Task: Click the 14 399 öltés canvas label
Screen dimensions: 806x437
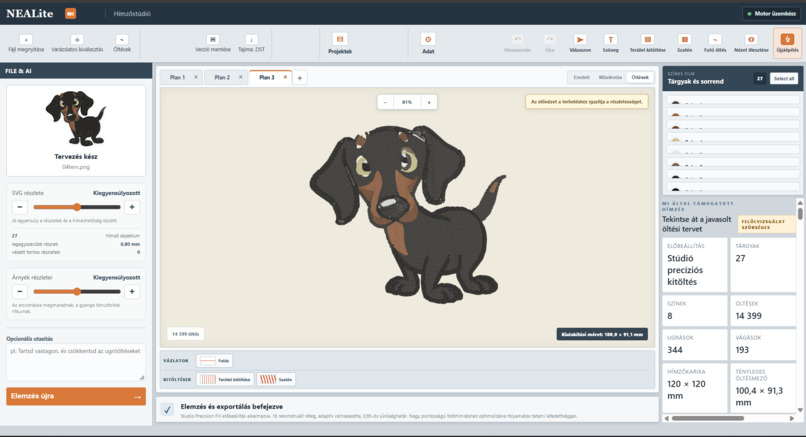Action: [x=186, y=334]
